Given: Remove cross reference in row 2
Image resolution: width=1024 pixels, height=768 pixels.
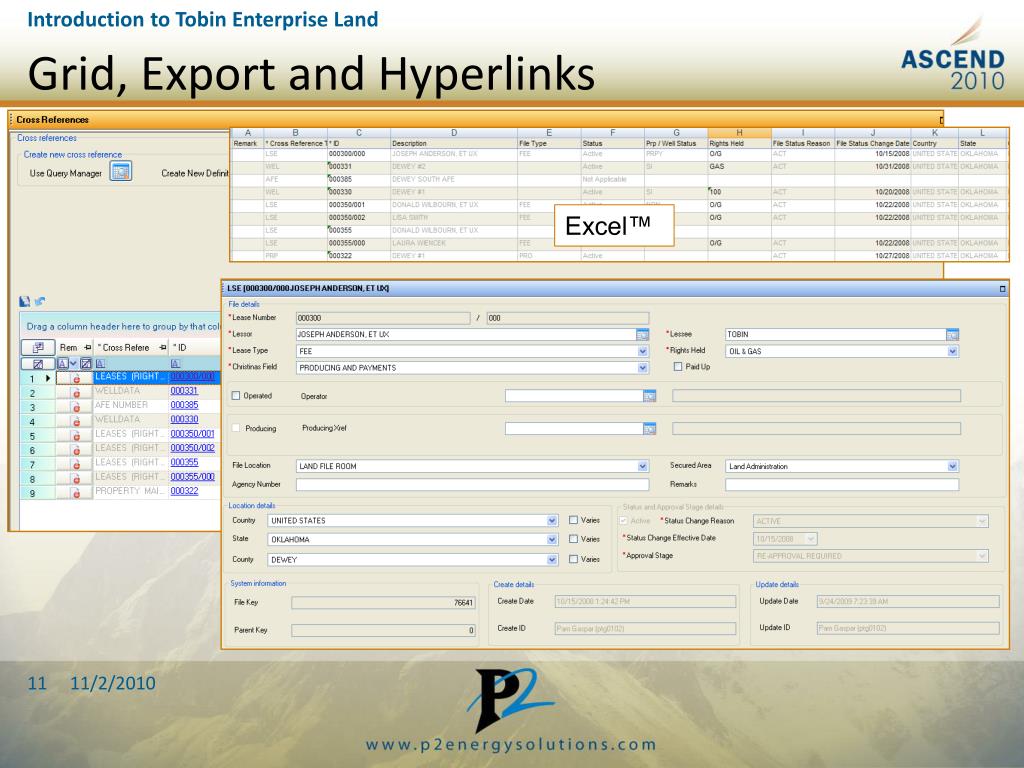Looking at the screenshot, I should (x=76, y=393).
